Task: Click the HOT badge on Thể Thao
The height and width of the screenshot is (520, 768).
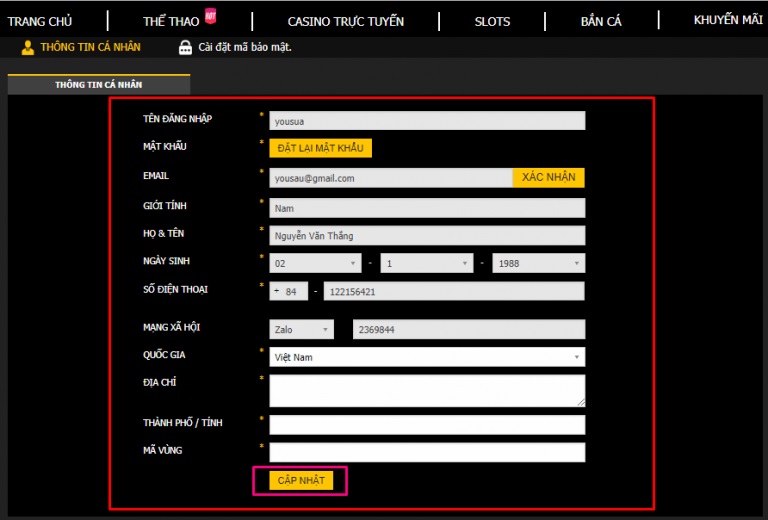Action: [211, 15]
